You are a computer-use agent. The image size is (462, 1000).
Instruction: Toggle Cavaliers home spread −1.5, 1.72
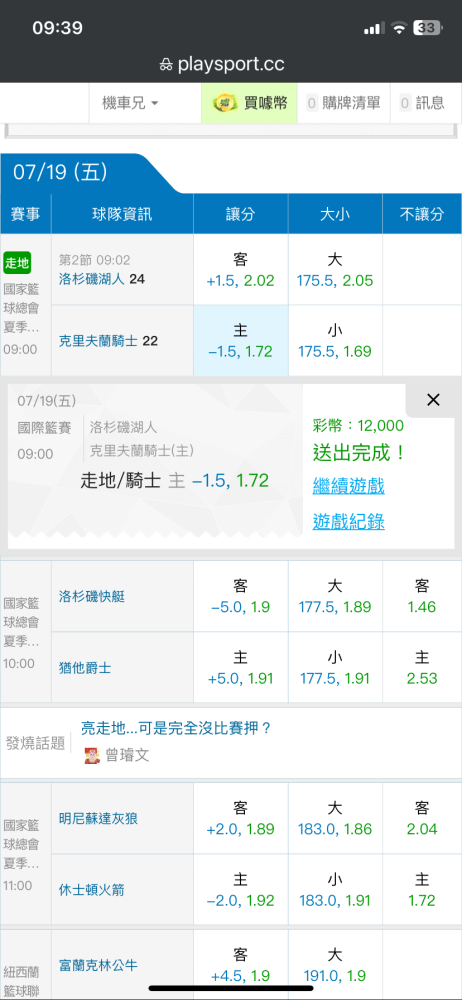pyautogui.click(x=241, y=341)
